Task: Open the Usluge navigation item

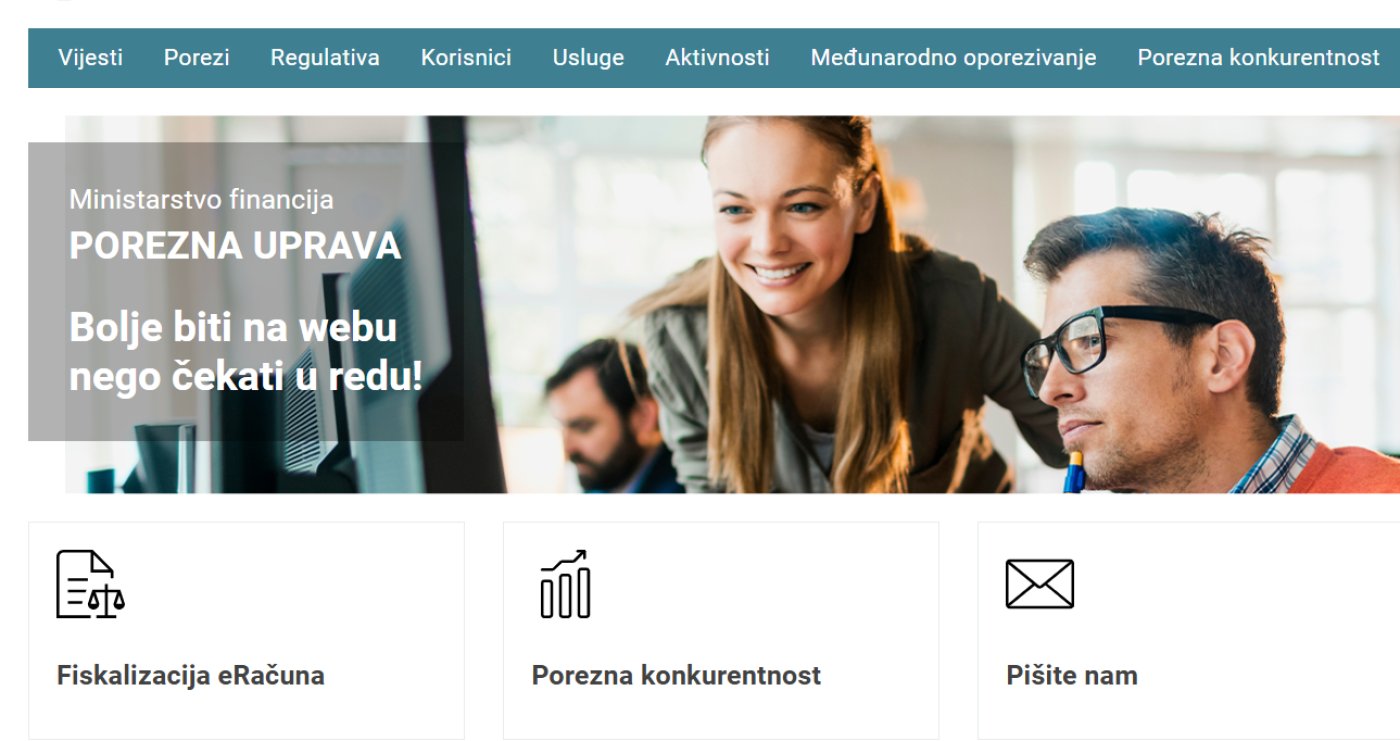Action: tap(588, 58)
